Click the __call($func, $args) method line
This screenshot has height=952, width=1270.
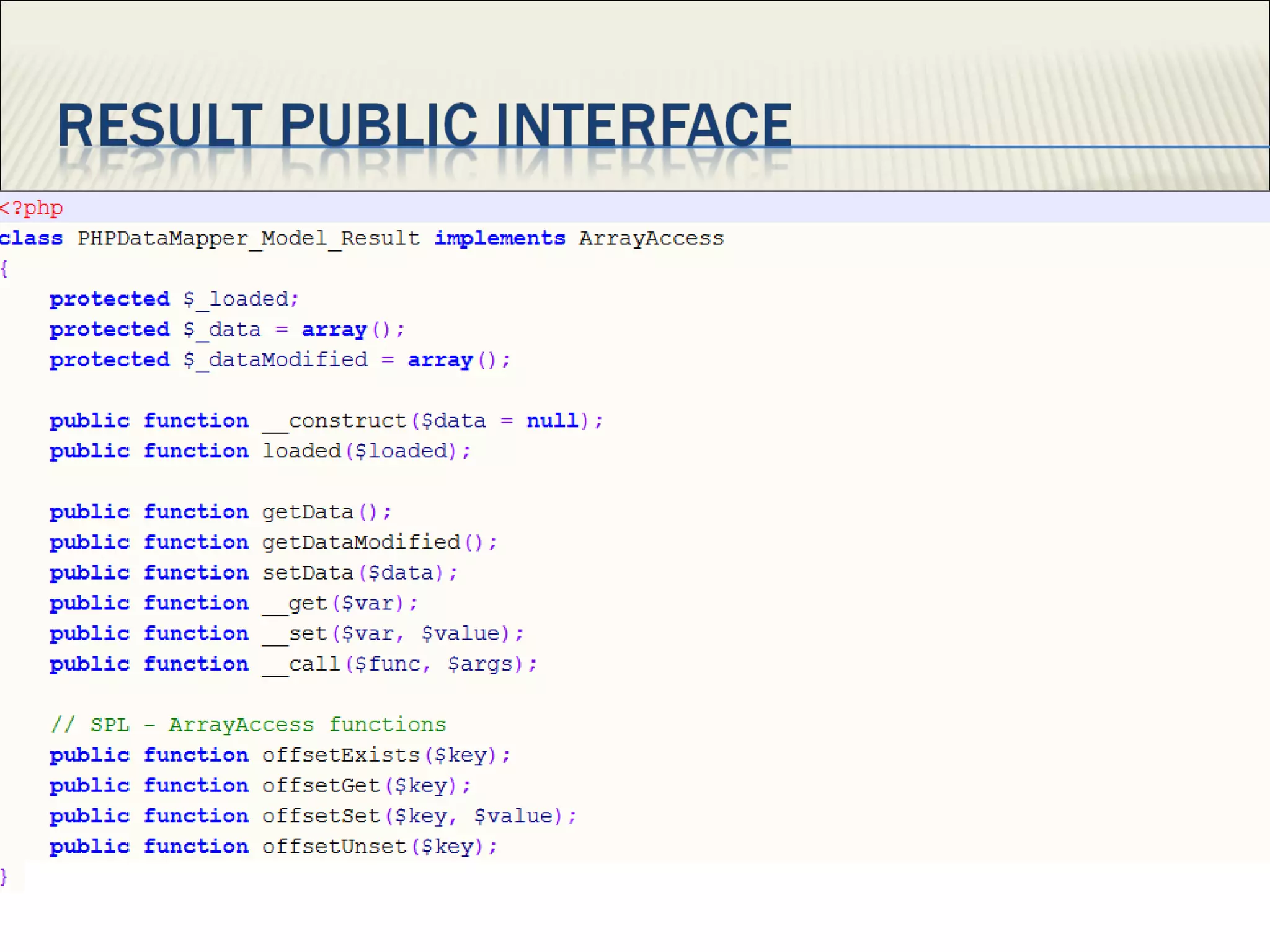pyautogui.click(x=293, y=664)
